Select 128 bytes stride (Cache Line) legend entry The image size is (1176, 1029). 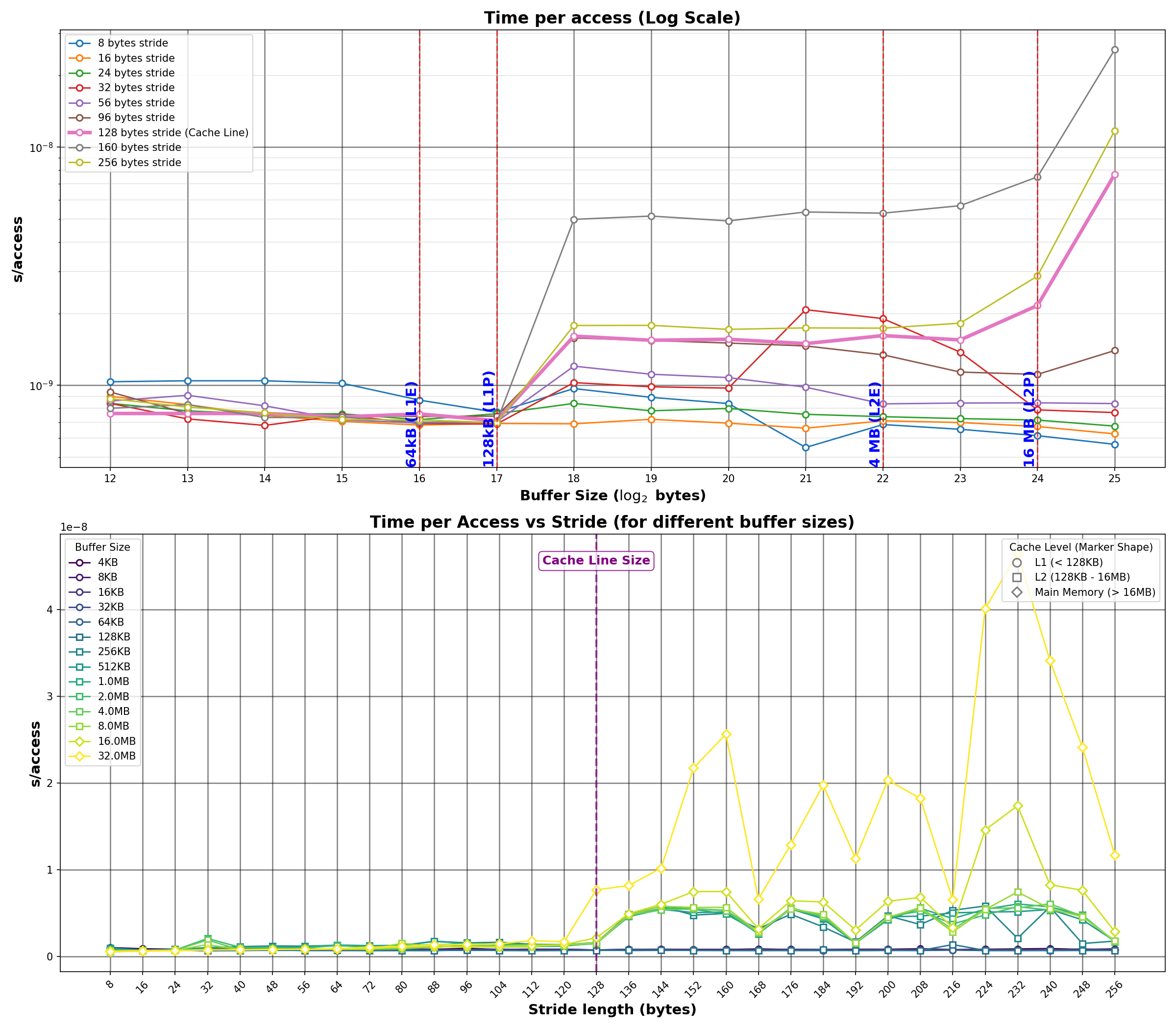click(173, 133)
